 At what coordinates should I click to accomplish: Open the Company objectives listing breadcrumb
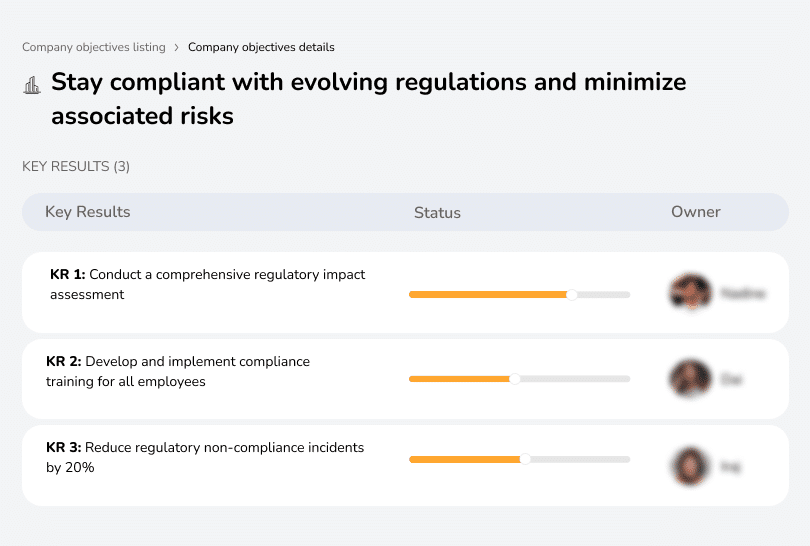pyautogui.click(x=94, y=47)
